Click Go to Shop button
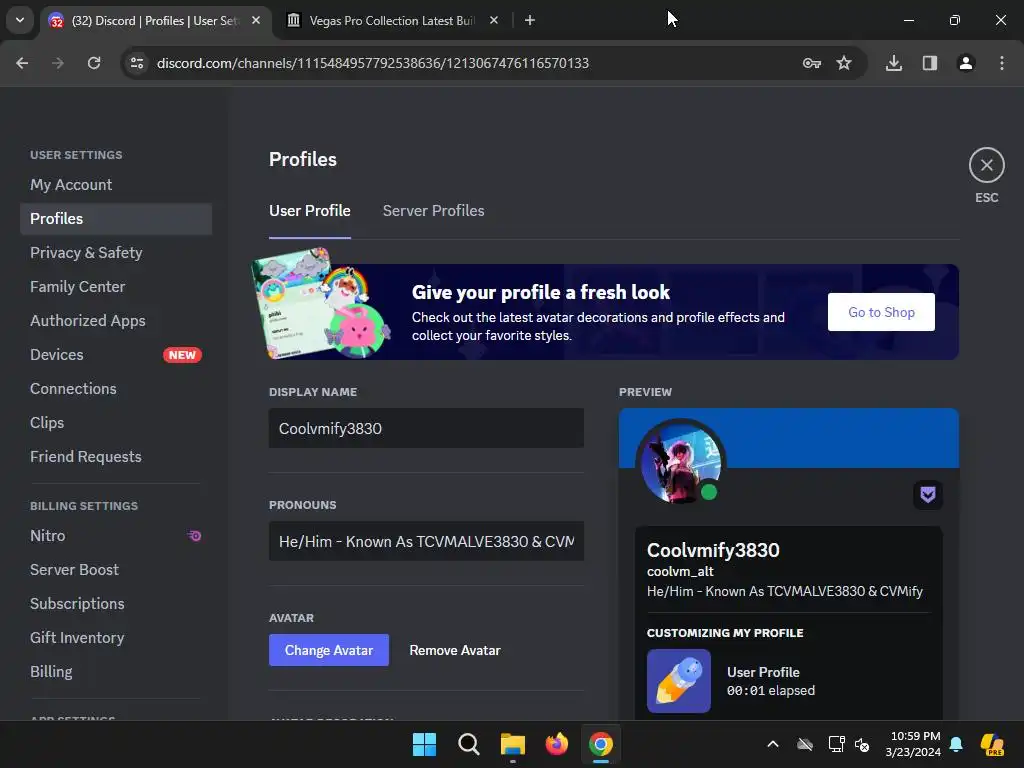The width and height of the screenshot is (1024, 768). 881,312
